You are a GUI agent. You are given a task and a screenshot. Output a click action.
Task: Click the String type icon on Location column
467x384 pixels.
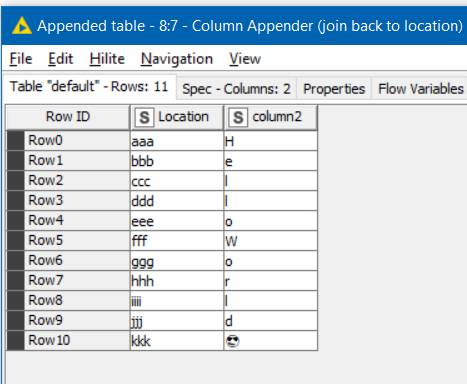pos(144,117)
